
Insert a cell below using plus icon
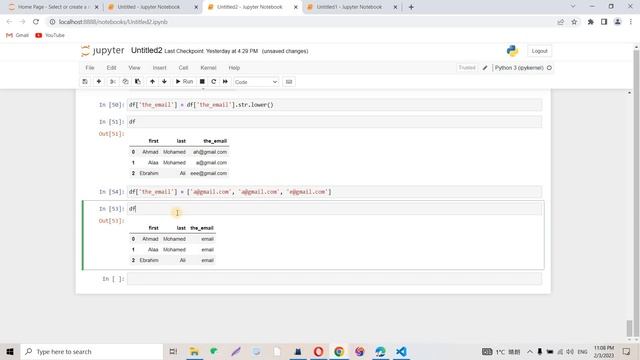[x=99, y=82]
